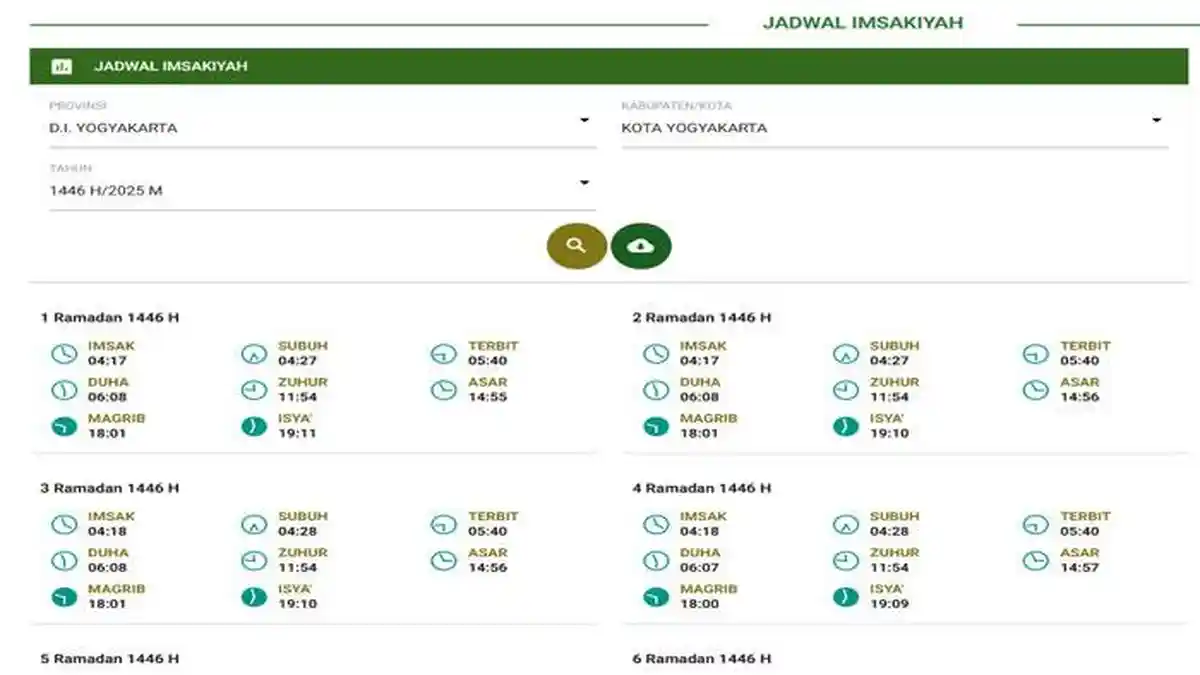Click Isya' filled icon for 2 Ramadan

pos(846,427)
